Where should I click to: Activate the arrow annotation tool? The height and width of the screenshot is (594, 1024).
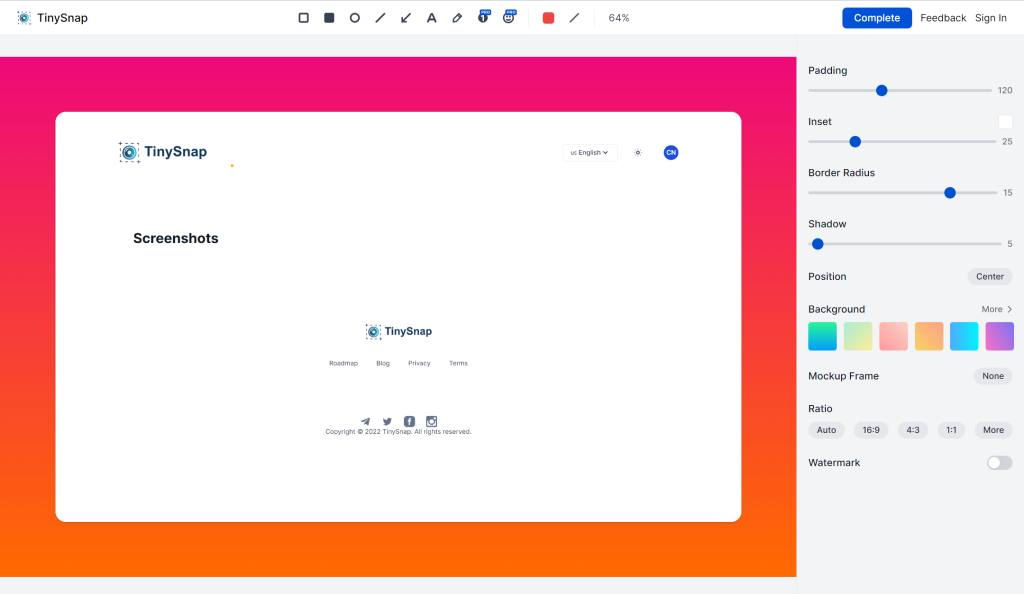coord(406,18)
